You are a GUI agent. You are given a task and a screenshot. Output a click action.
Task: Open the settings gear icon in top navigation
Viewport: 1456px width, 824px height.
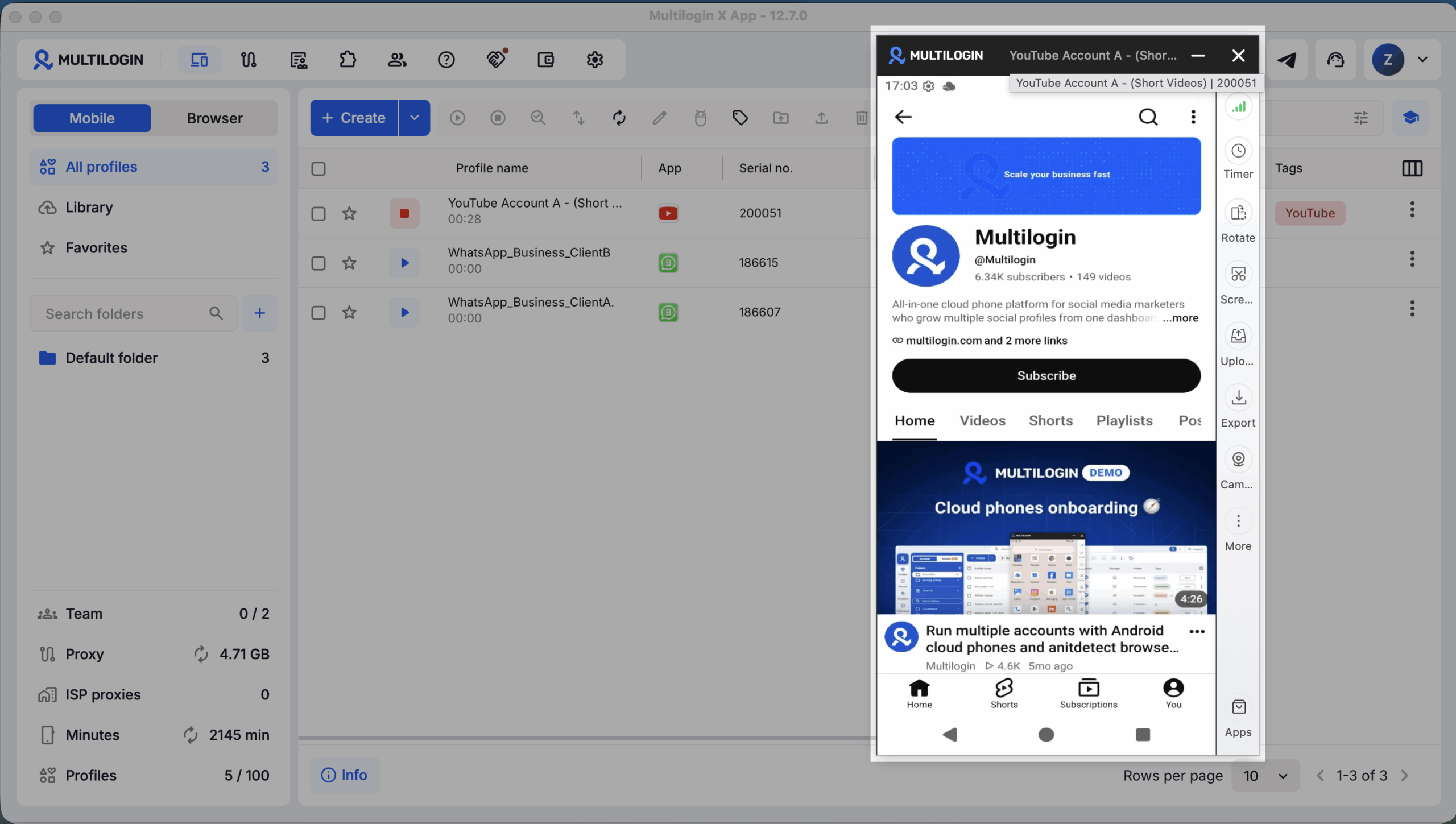pyautogui.click(x=595, y=60)
